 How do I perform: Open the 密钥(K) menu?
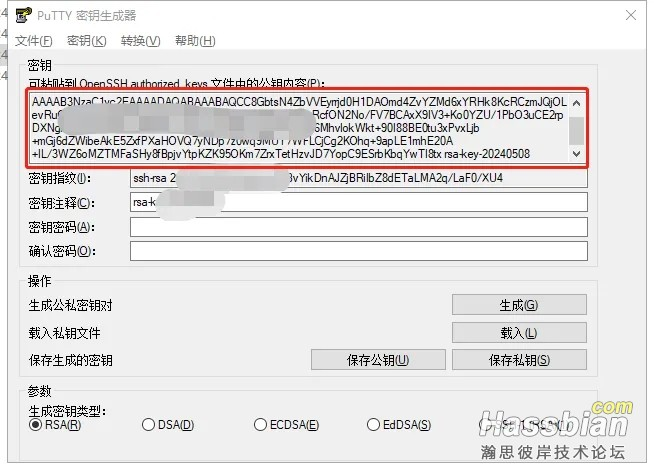tap(87, 41)
